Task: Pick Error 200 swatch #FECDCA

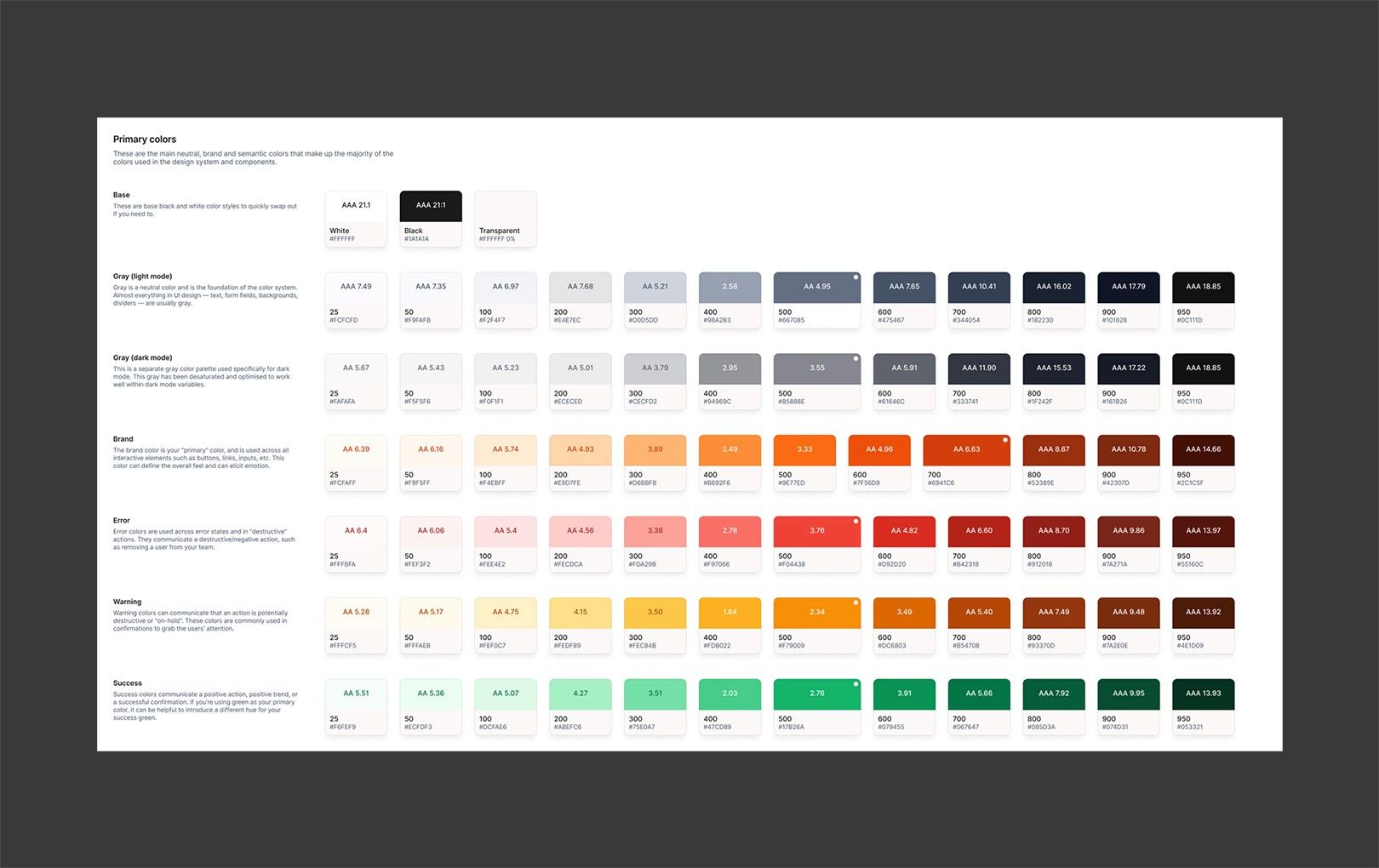Action: (x=581, y=544)
